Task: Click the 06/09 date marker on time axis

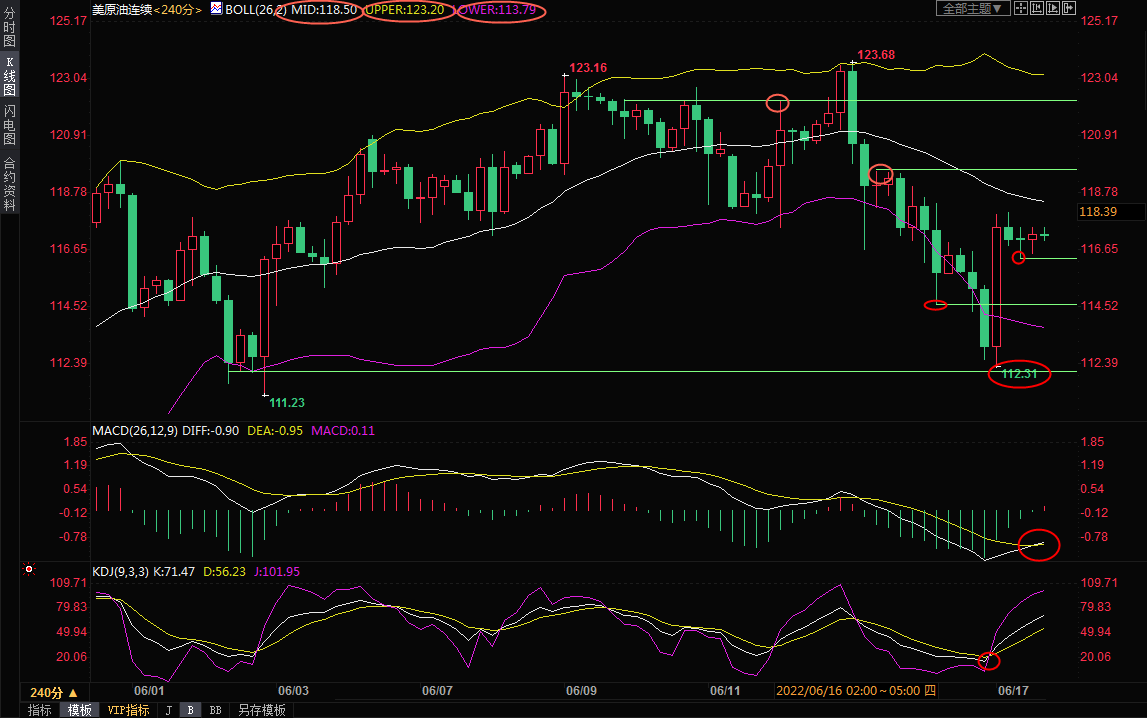Action: tap(581, 691)
